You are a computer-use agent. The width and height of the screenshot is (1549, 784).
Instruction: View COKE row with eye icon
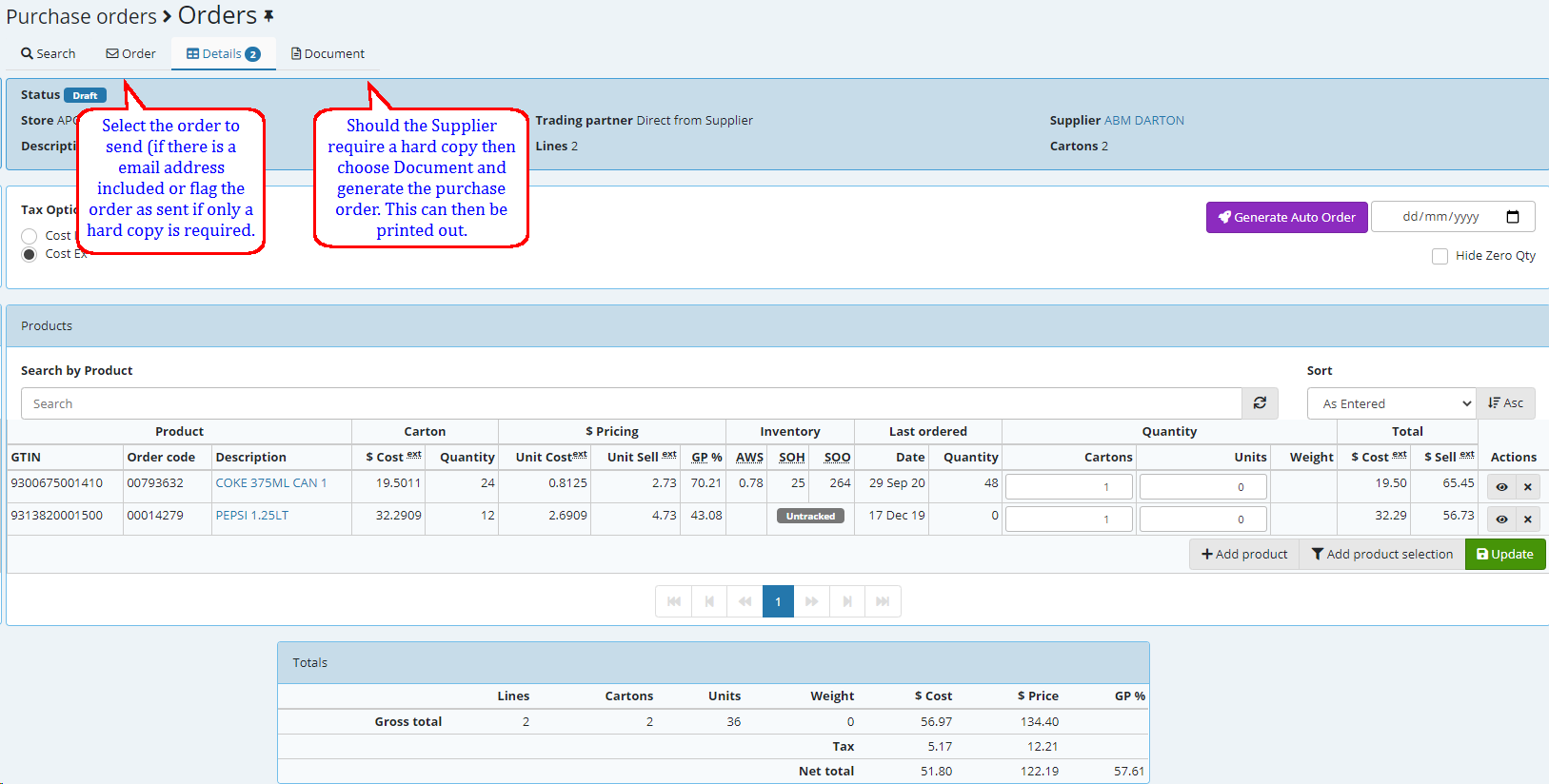coord(1501,487)
